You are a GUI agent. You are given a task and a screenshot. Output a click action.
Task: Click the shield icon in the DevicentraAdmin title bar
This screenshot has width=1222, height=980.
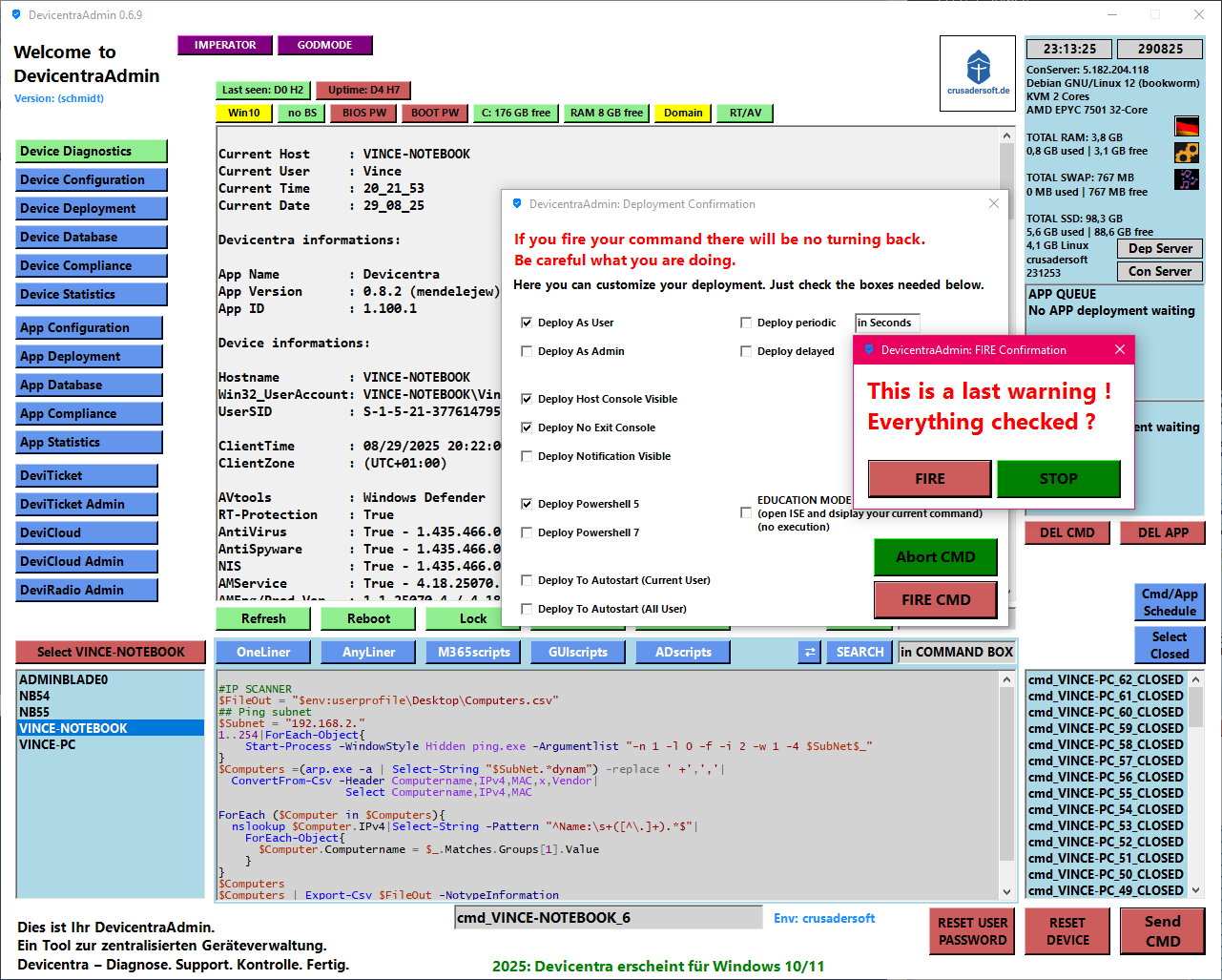point(15,15)
